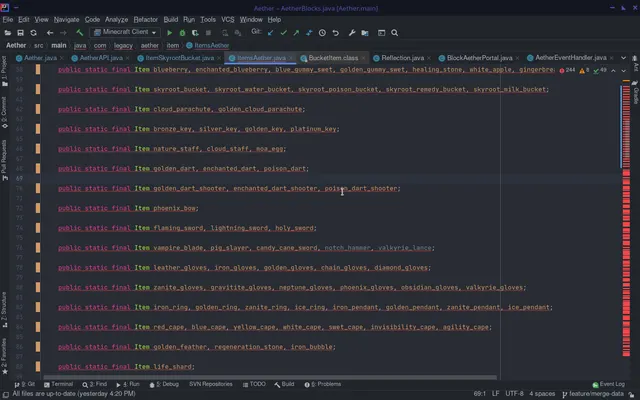Click the Reload from disk icon
640x400 pixels.
point(33,33)
